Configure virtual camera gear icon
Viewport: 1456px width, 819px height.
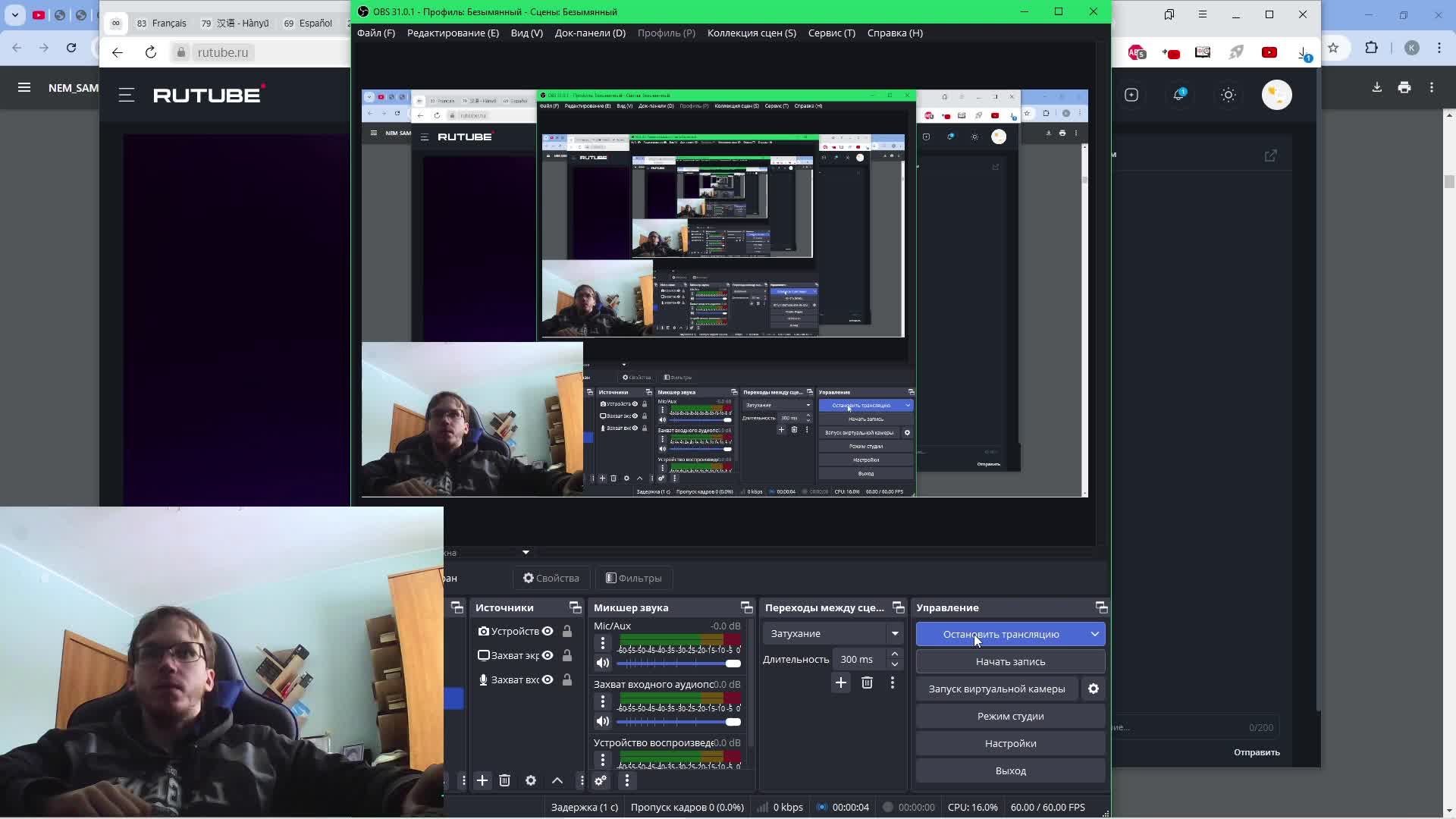[1094, 689]
